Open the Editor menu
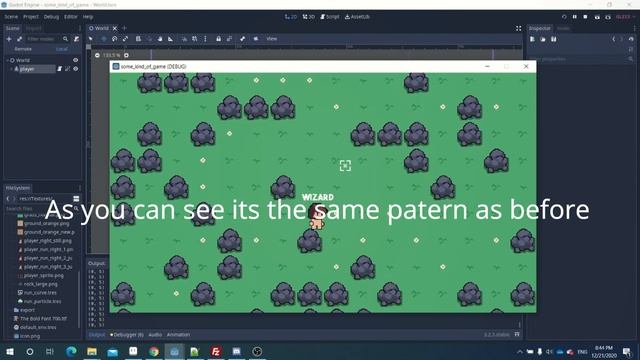This screenshot has height=360, width=640. [71, 17]
